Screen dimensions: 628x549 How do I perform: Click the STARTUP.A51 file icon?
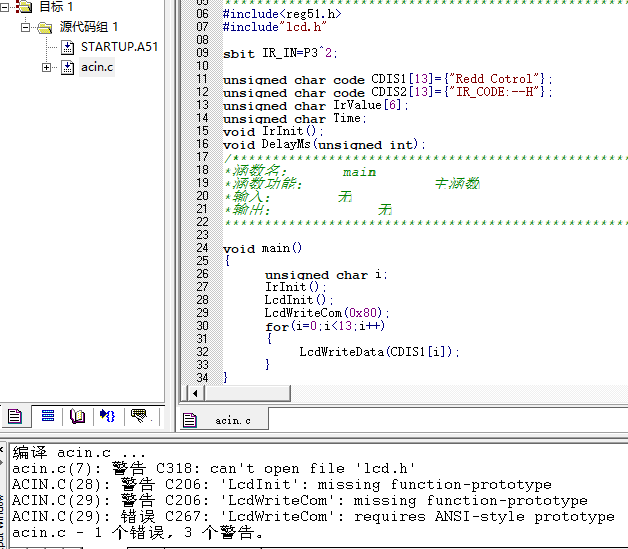67,47
